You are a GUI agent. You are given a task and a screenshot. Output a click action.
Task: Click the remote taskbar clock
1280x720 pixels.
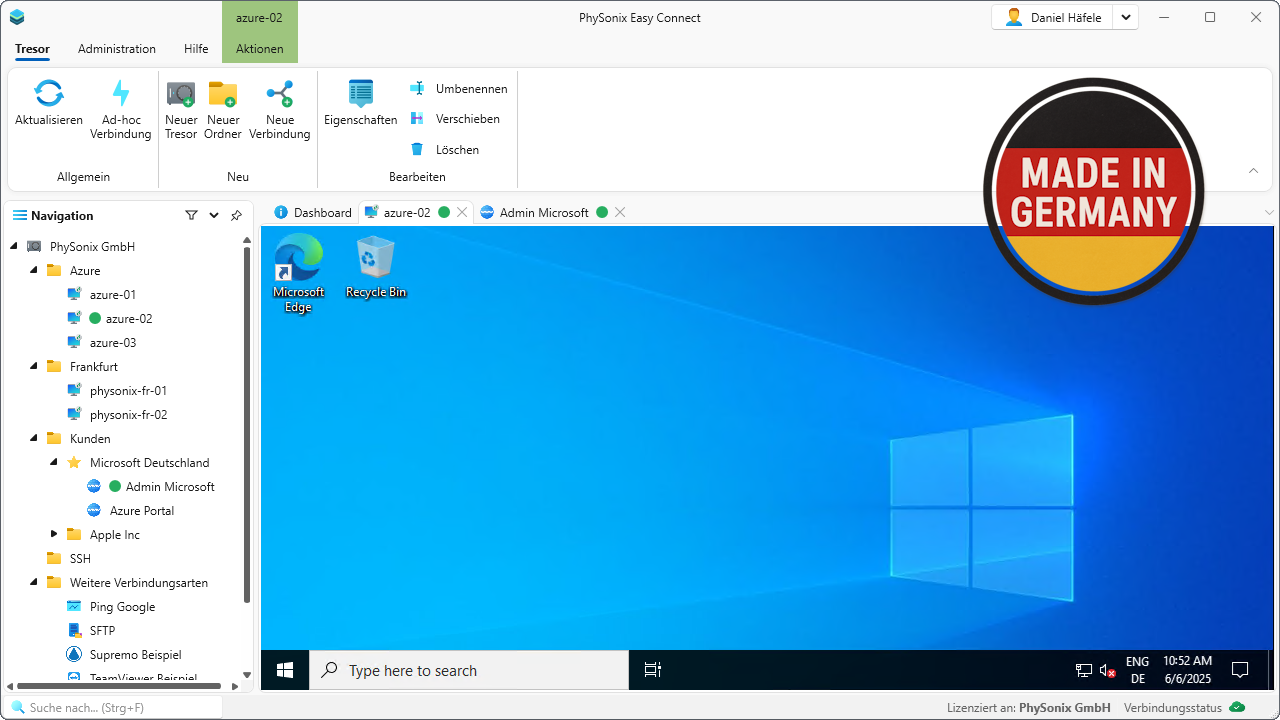1187,670
